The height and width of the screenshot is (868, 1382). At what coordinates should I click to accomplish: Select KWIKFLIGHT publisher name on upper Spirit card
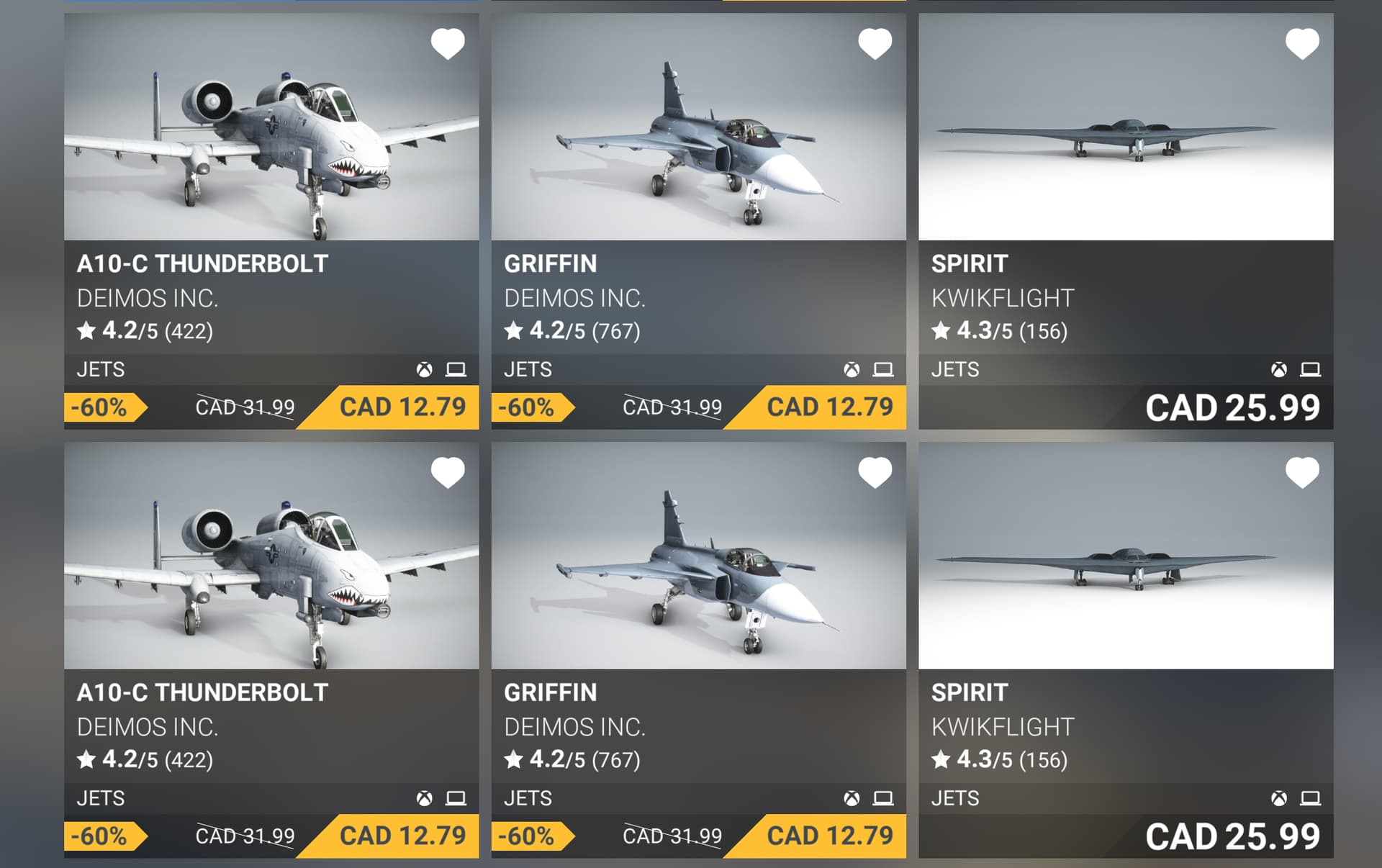(x=1003, y=298)
